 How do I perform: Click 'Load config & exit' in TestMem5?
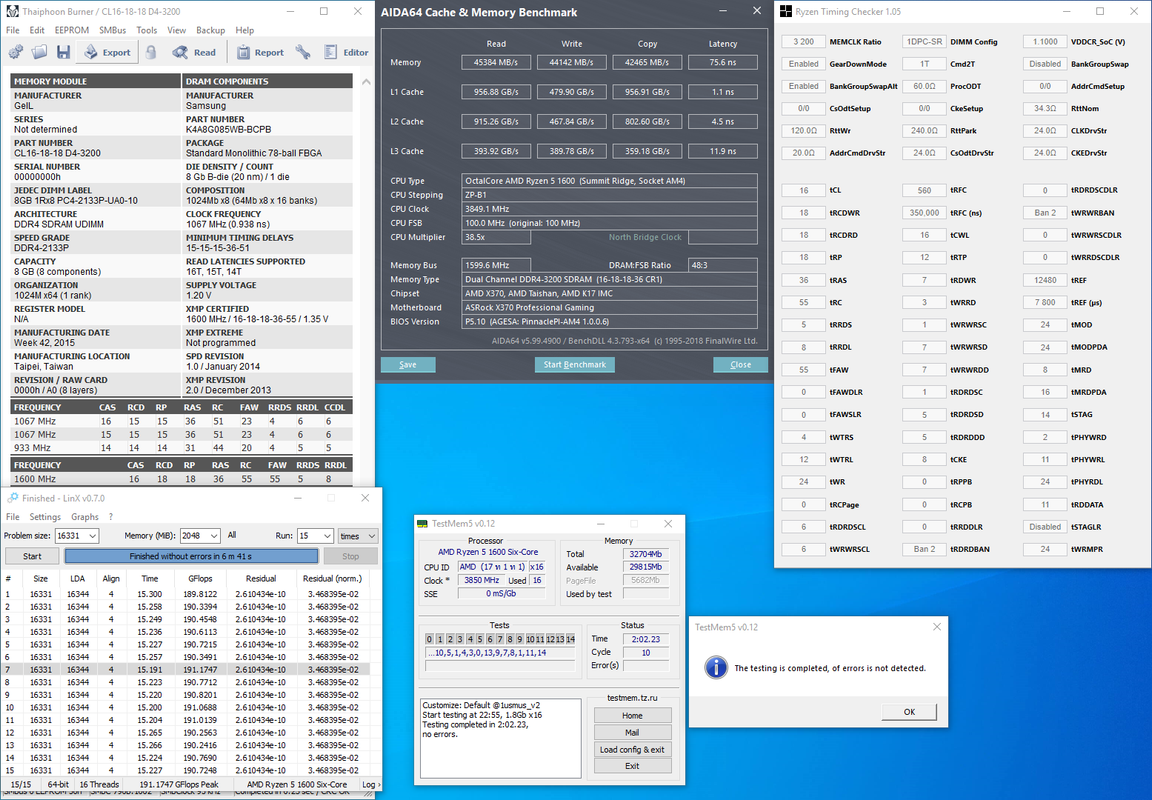click(x=633, y=749)
